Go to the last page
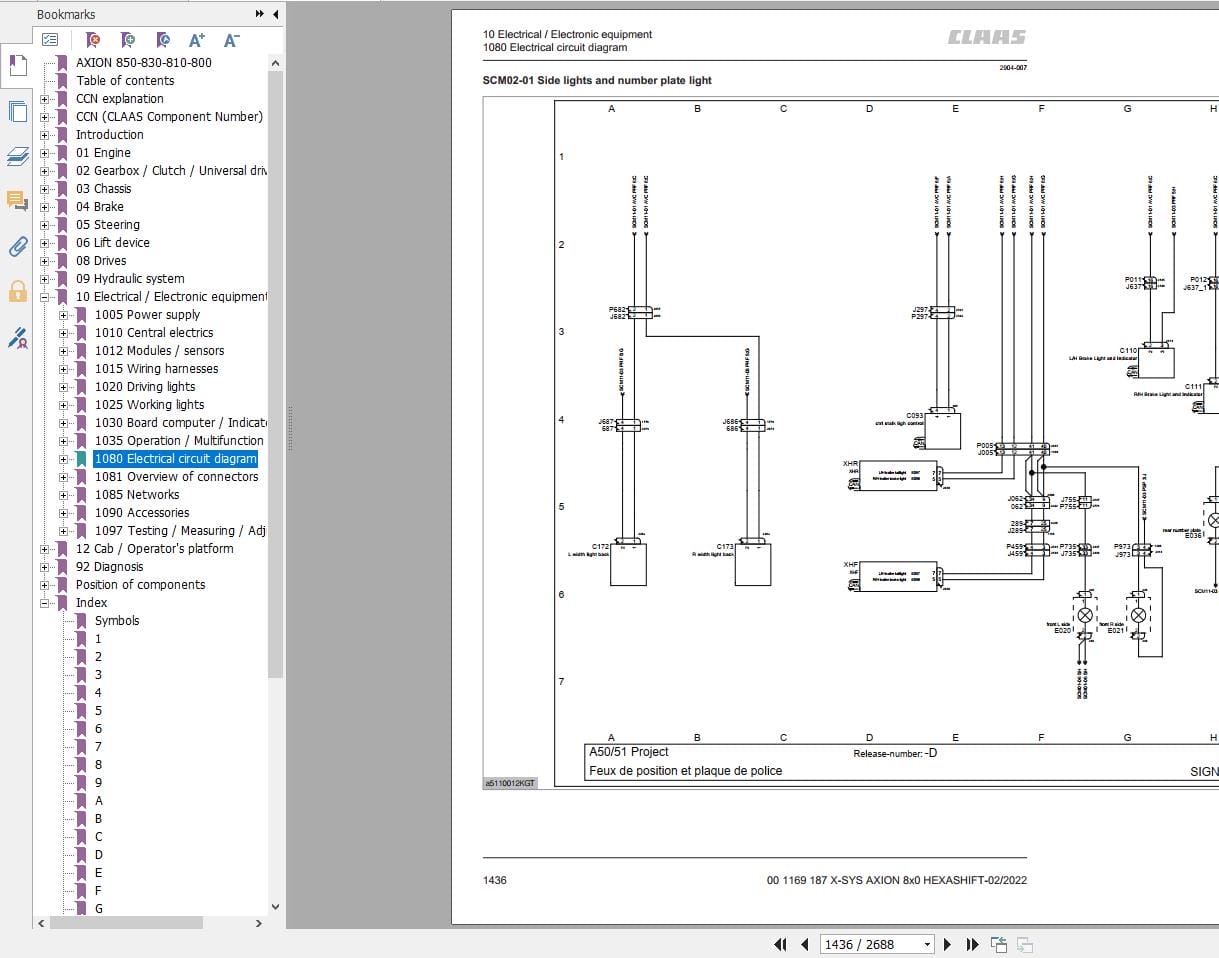This screenshot has width=1219, height=958. [972, 944]
